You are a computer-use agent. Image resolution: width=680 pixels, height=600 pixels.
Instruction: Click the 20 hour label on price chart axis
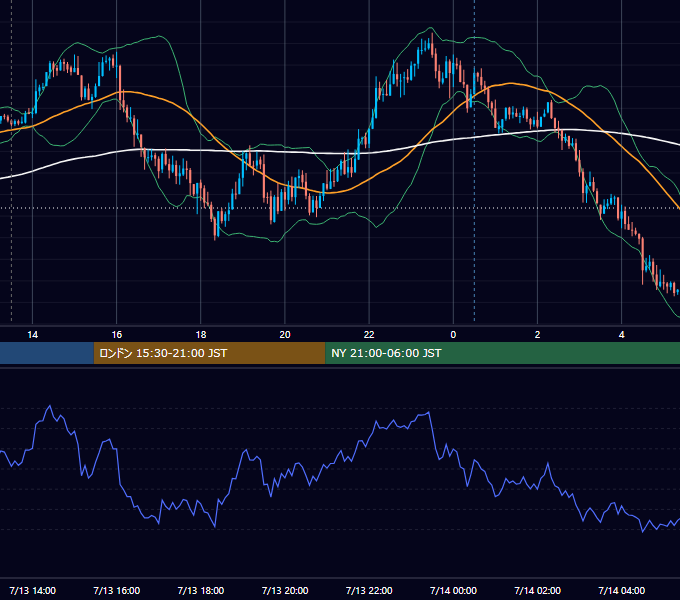pos(285,335)
